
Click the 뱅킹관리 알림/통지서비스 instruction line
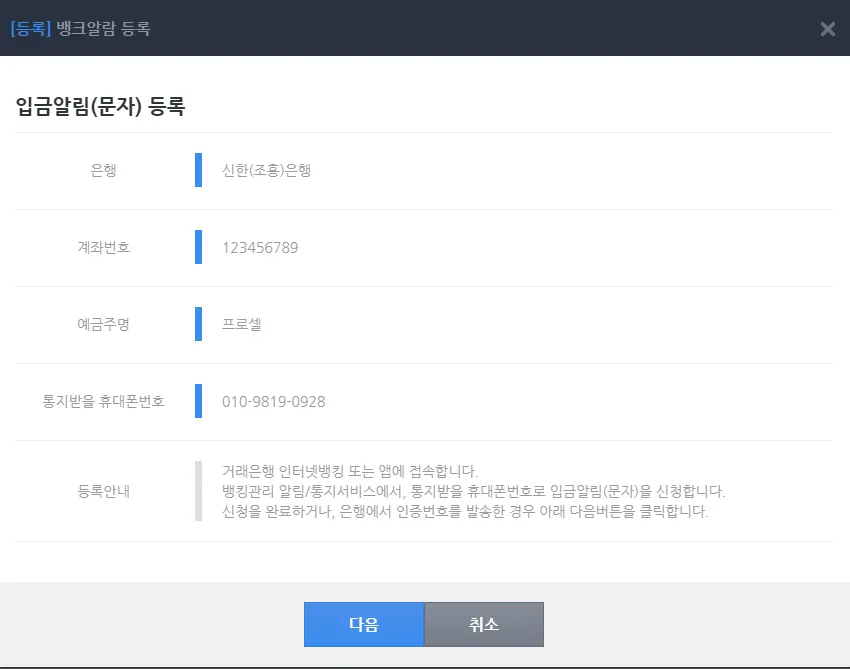[473, 491]
